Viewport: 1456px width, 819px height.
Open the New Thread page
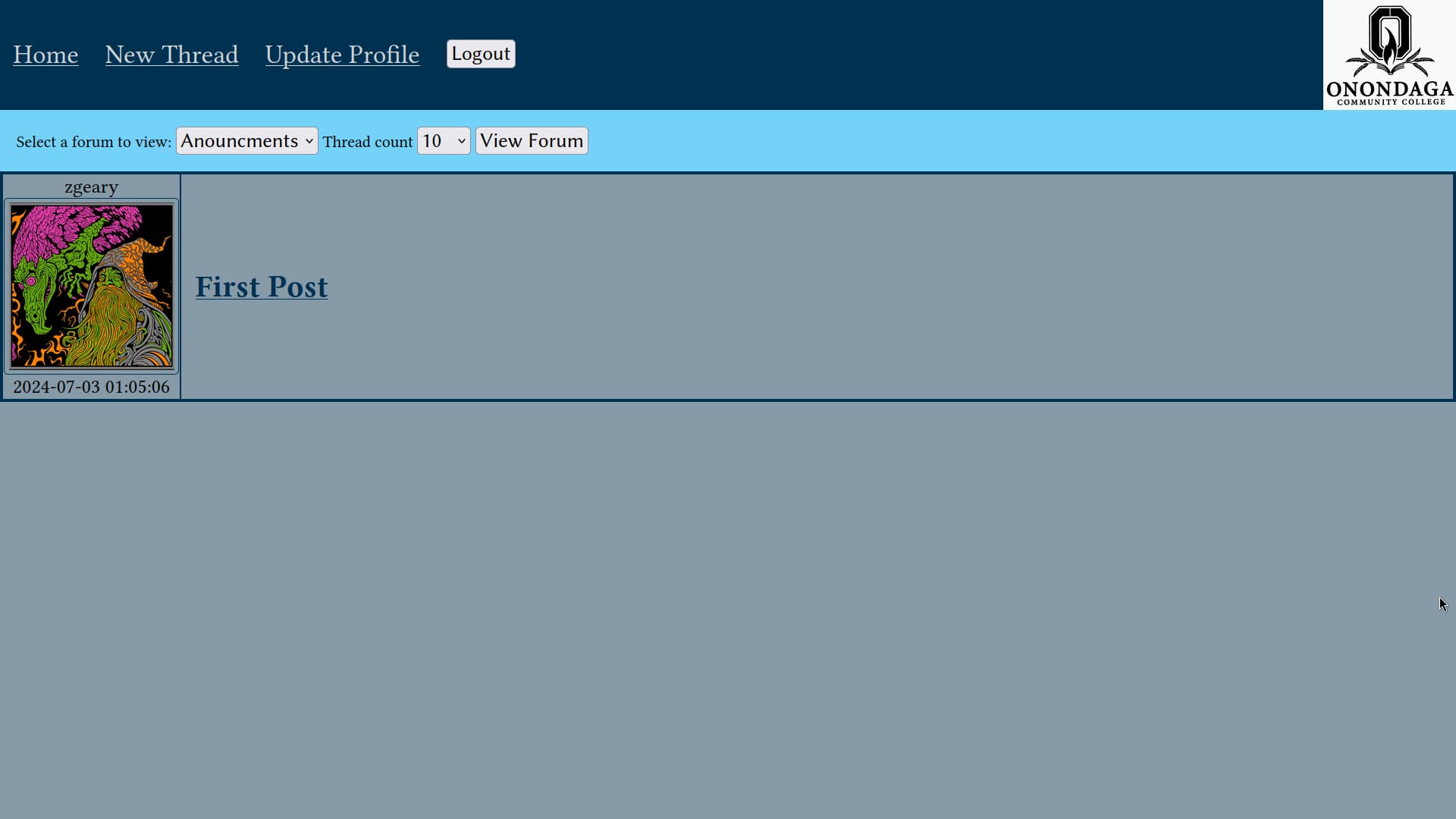(171, 55)
